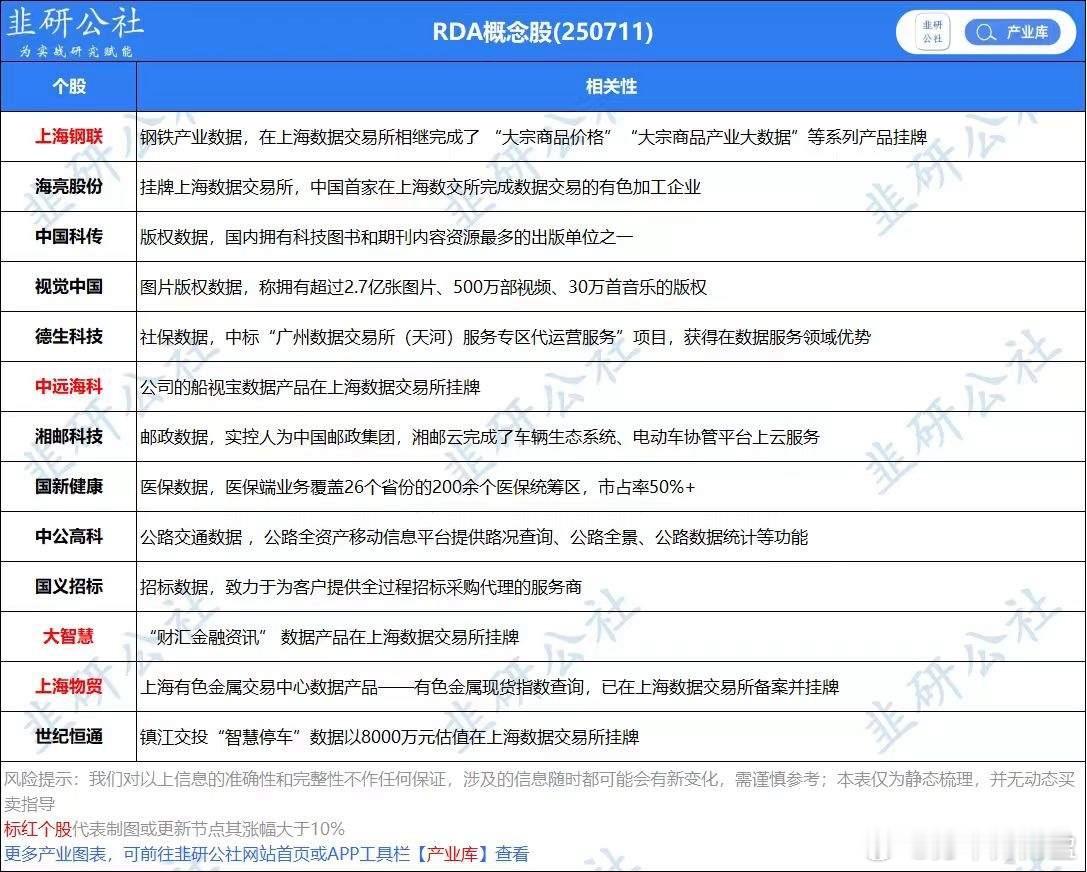Click the 为实战研究赋能 slogan
Viewport: 1087px width, 872px height.
[75, 51]
